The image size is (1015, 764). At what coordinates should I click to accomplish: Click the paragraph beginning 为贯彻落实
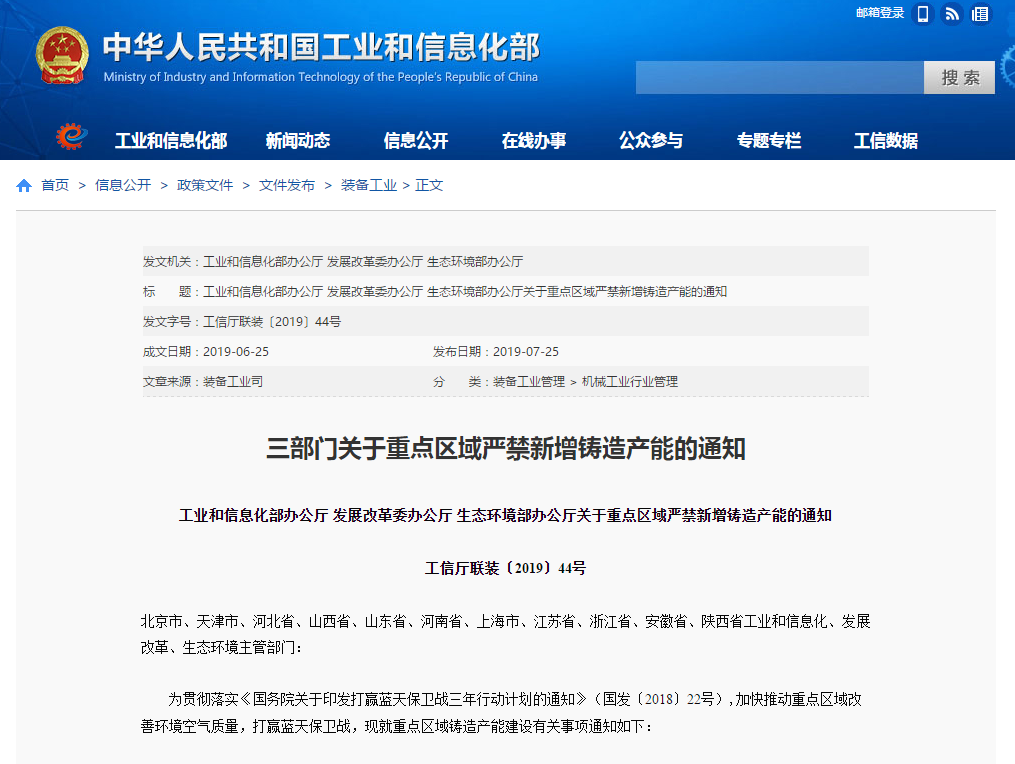pos(502,713)
